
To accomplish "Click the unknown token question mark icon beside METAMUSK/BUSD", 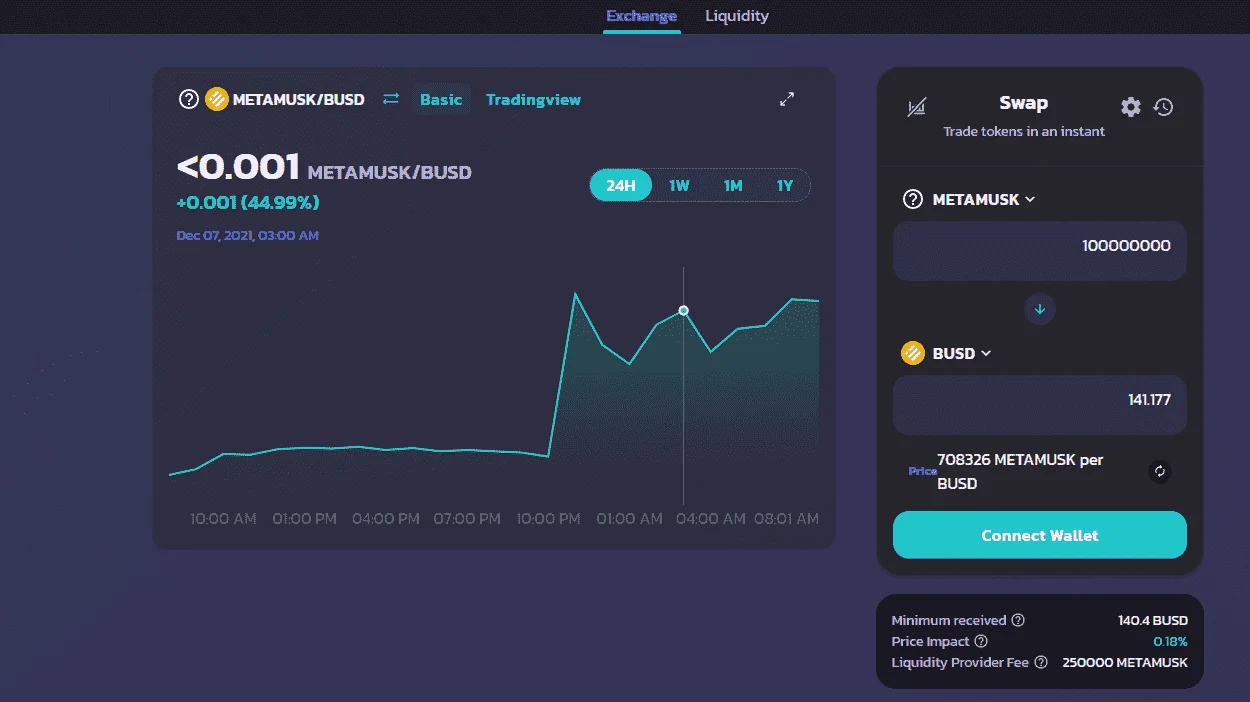I will 189,99.
